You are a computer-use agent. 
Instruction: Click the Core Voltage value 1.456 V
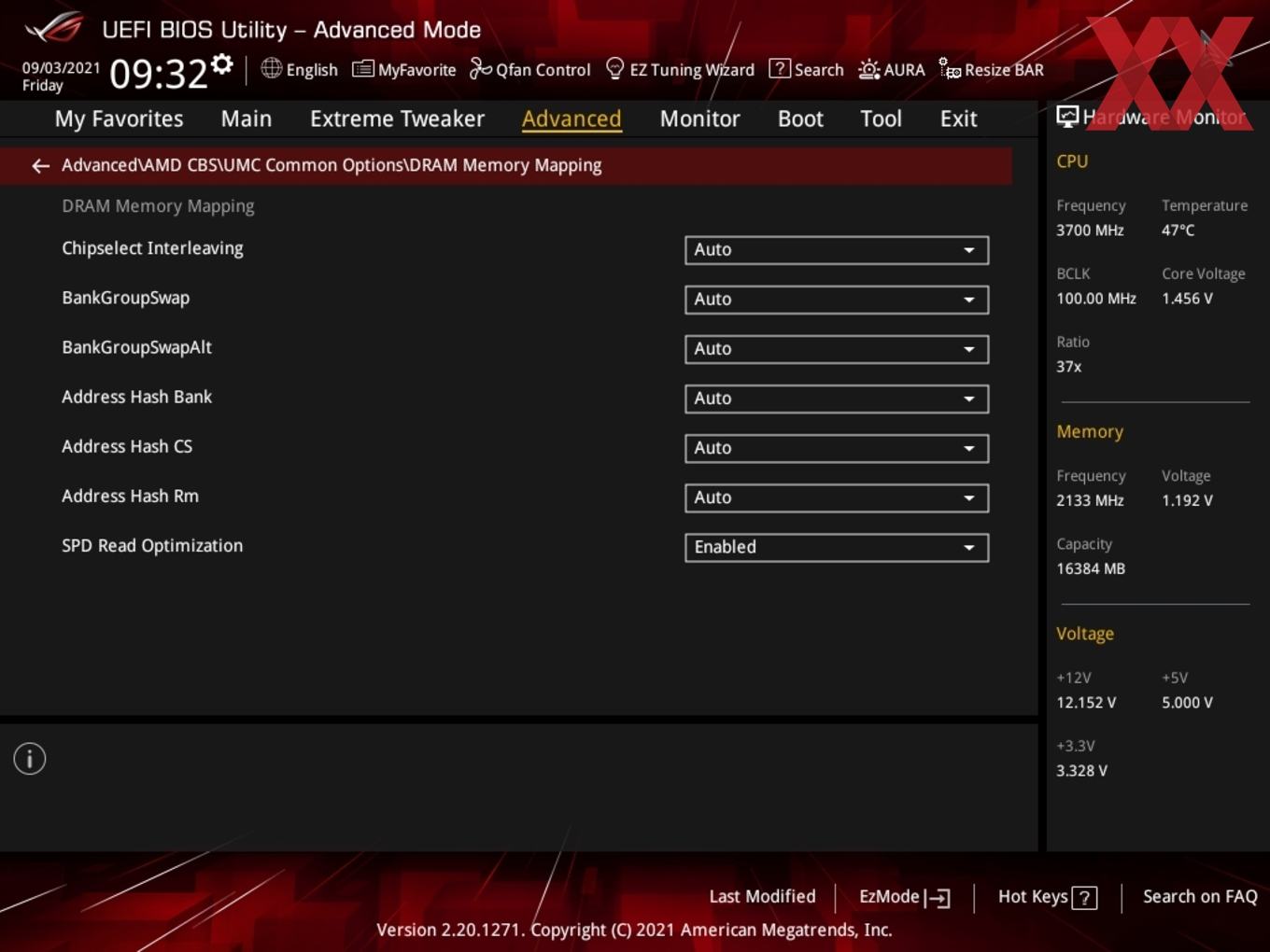coord(1187,299)
